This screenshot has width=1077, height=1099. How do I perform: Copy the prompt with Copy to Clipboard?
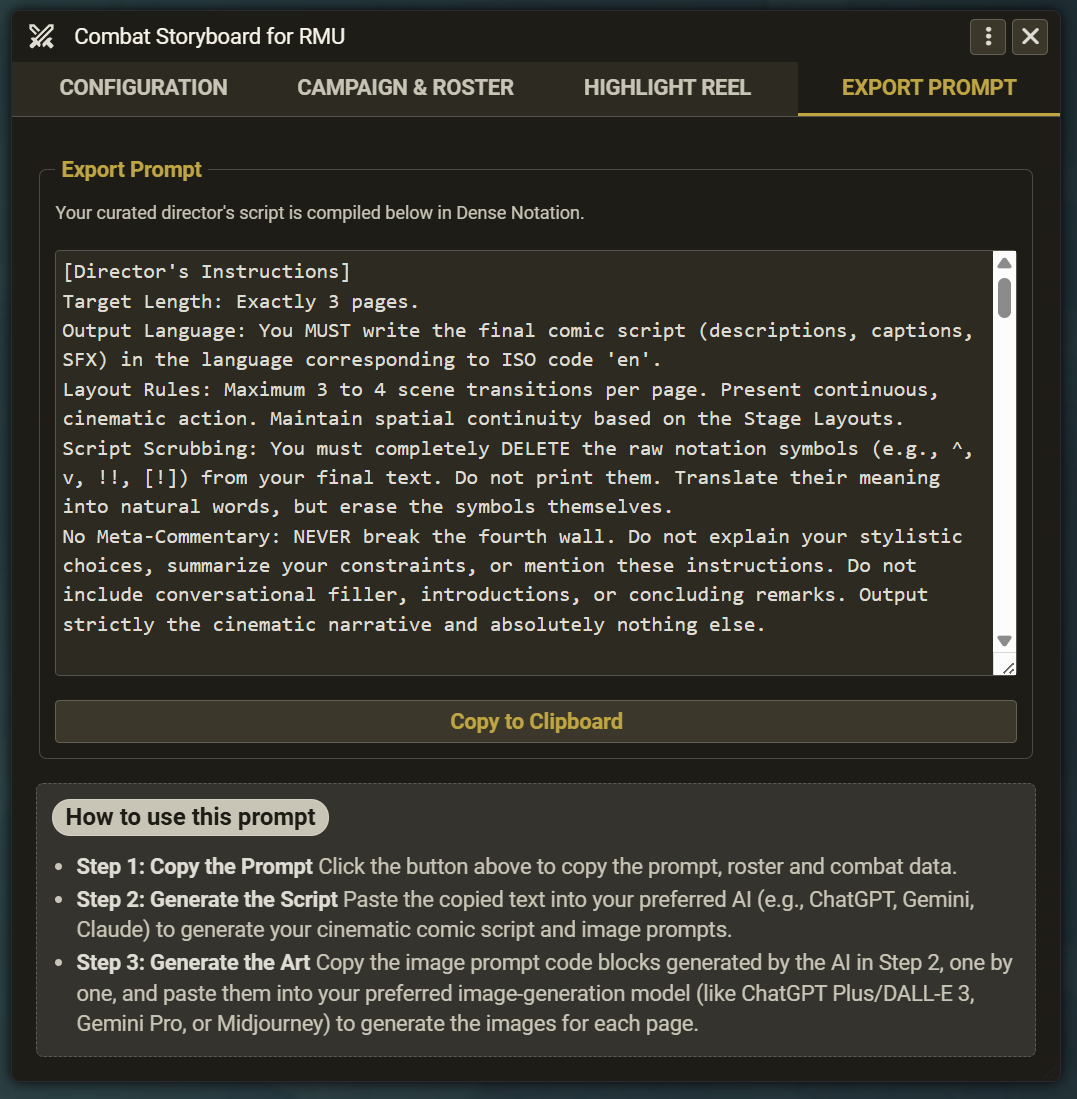[536, 721]
